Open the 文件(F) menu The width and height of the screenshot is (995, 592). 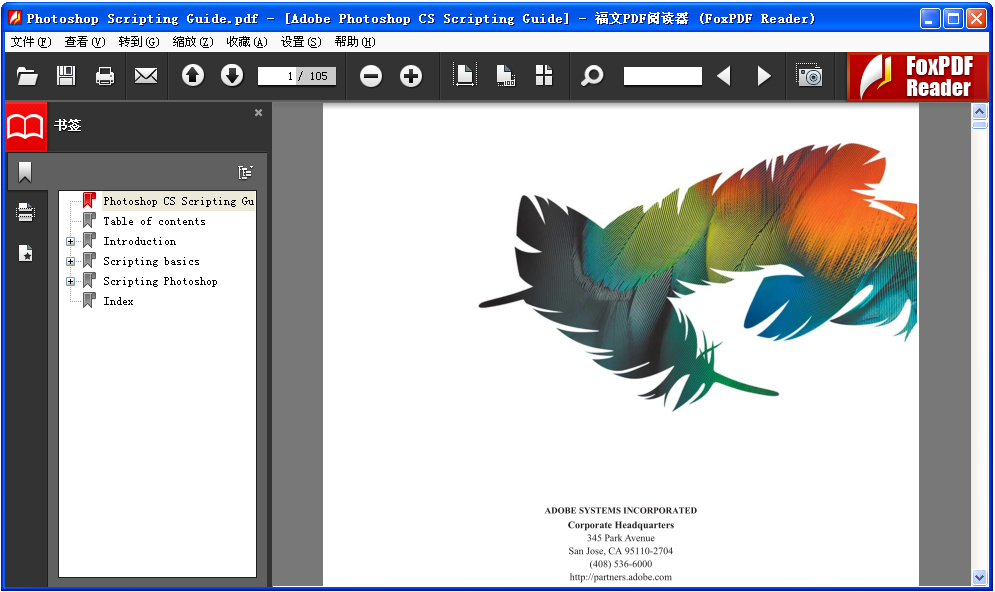31,42
